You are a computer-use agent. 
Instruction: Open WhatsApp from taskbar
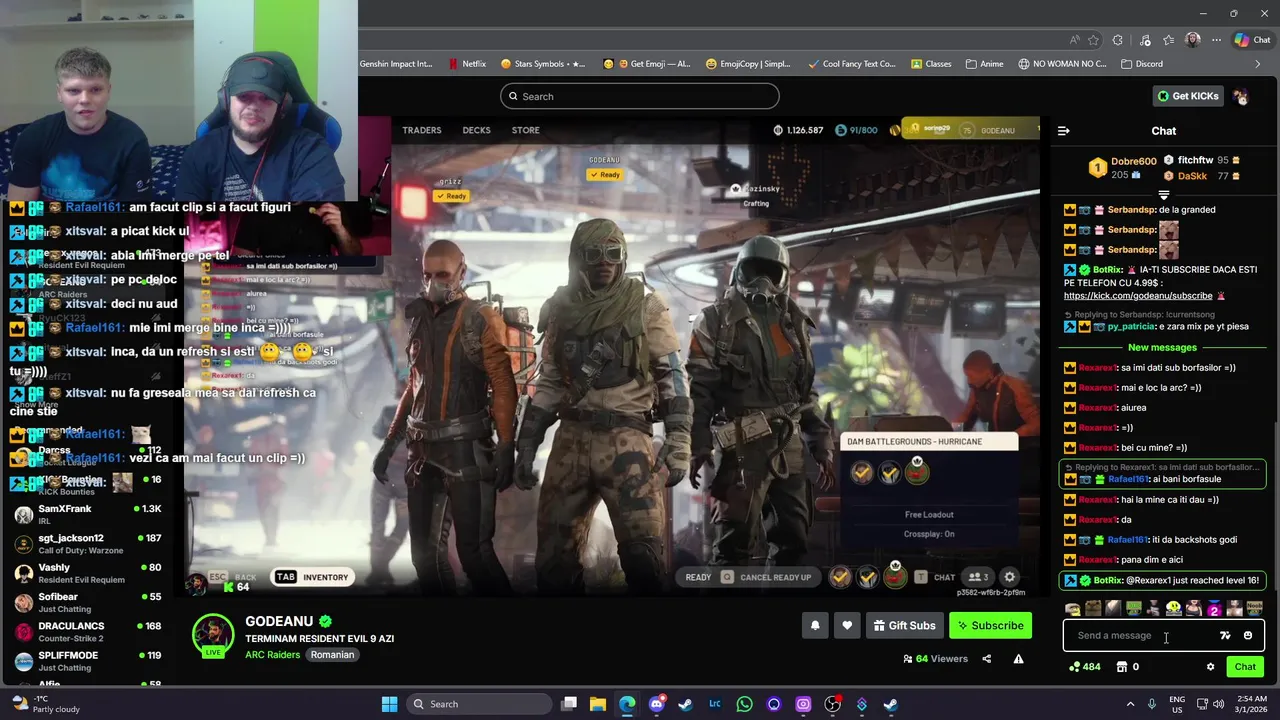(744, 704)
